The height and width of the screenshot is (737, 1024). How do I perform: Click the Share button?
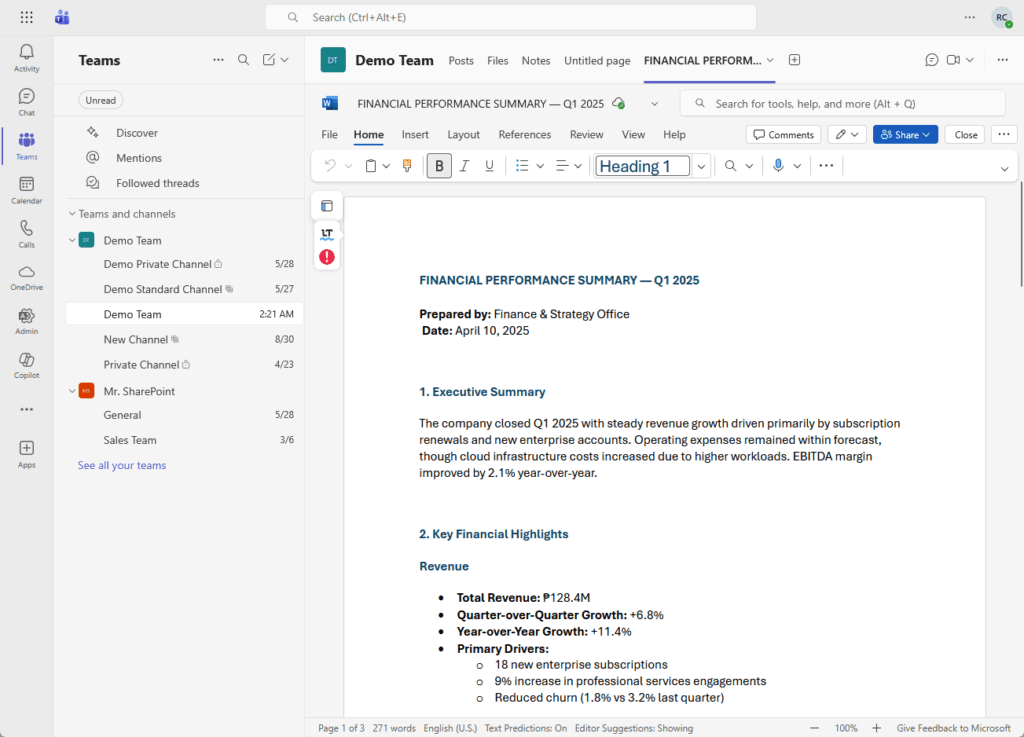905,134
